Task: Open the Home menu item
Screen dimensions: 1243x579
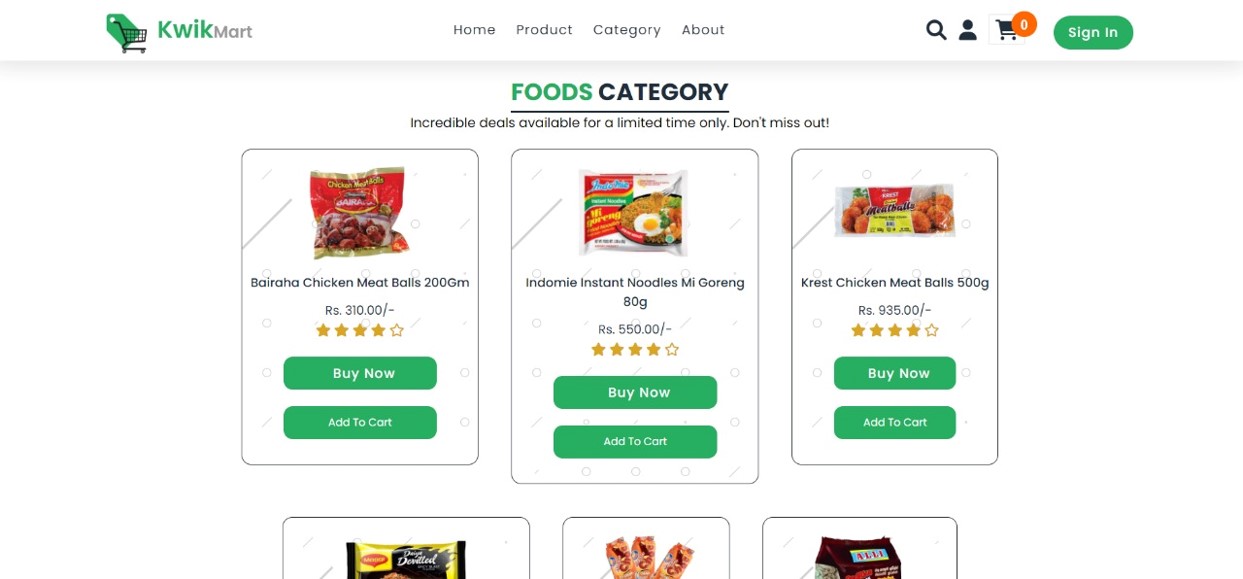Action: (x=474, y=29)
